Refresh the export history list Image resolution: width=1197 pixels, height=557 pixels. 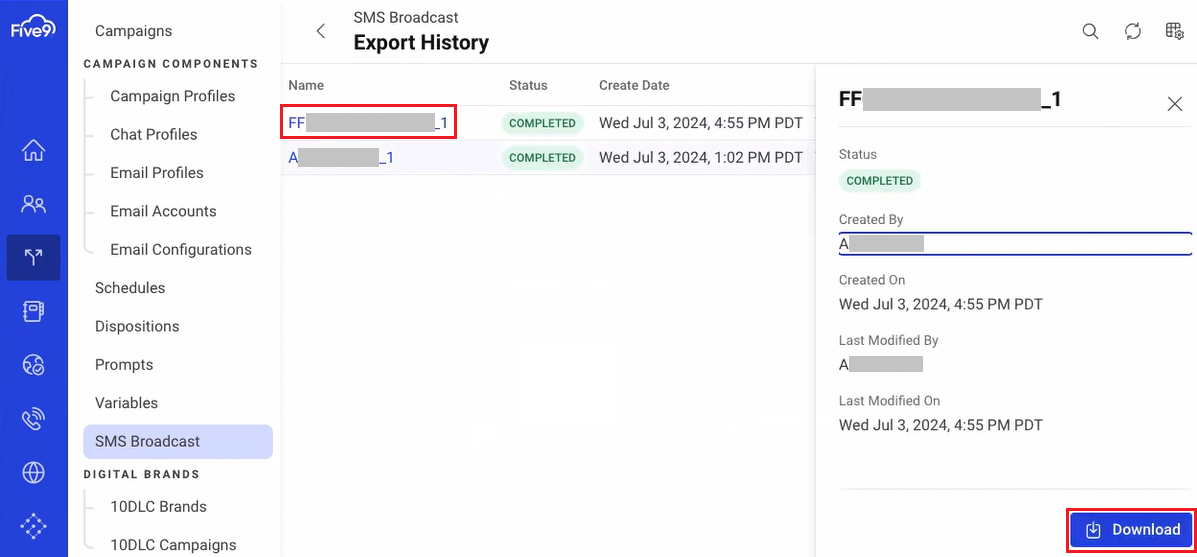(1133, 31)
